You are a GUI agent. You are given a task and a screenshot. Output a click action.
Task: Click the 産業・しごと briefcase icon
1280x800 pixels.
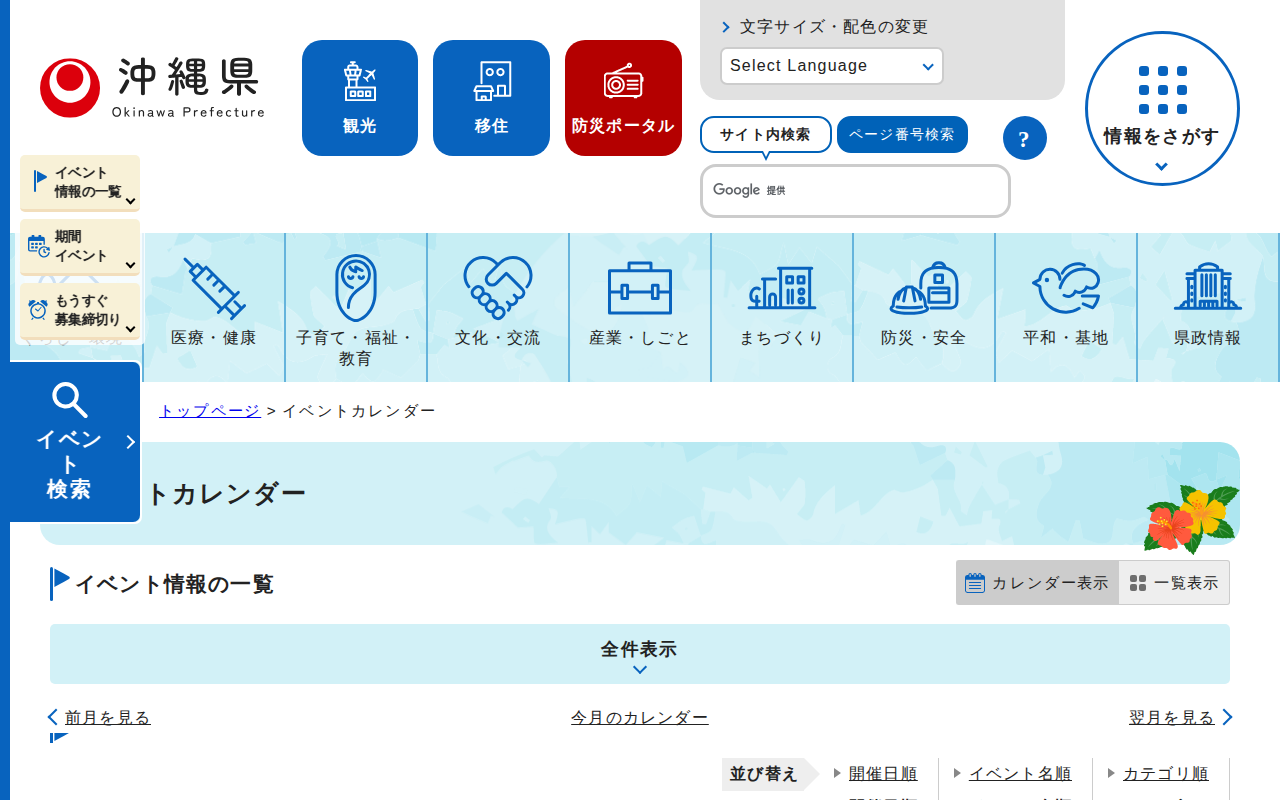pyautogui.click(x=639, y=290)
